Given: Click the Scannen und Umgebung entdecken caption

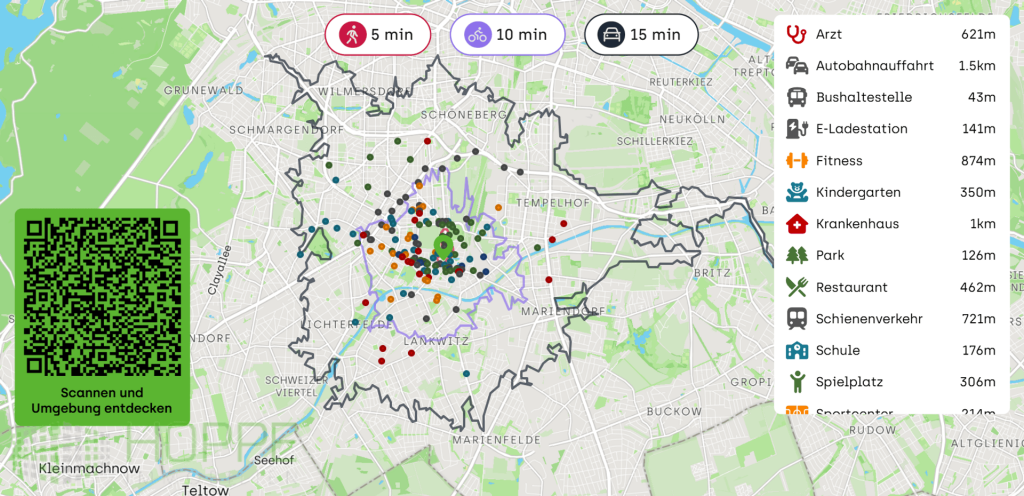Looking at the screenshot, I should 102,401.
